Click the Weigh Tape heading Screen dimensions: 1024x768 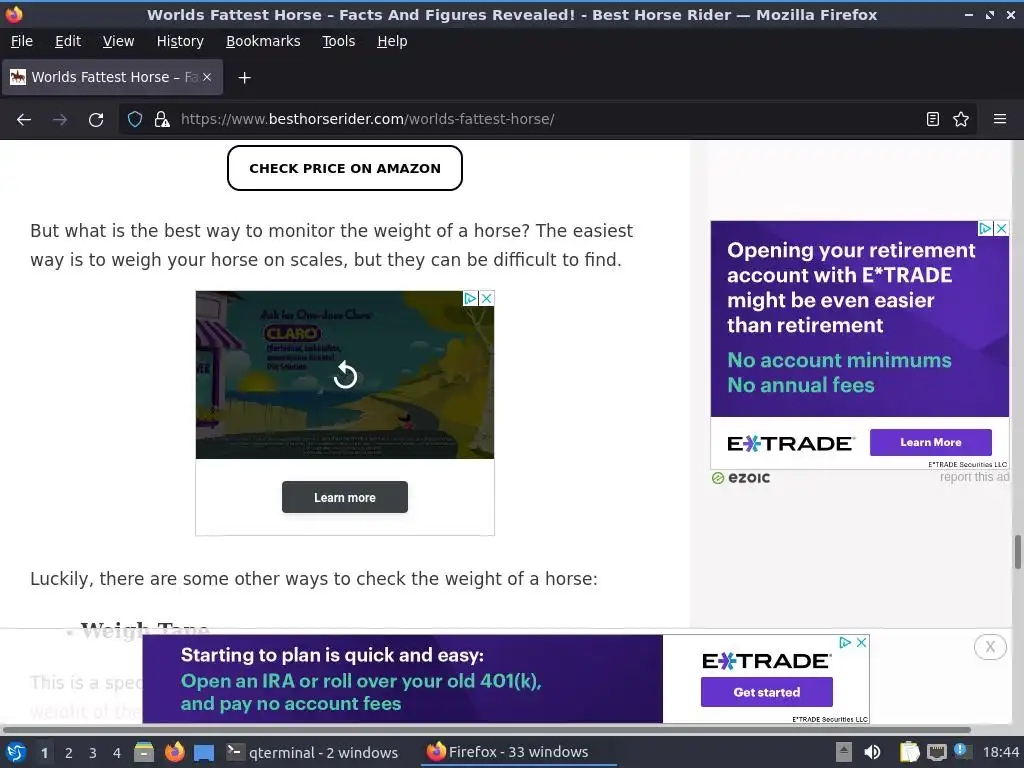[145, 630]
